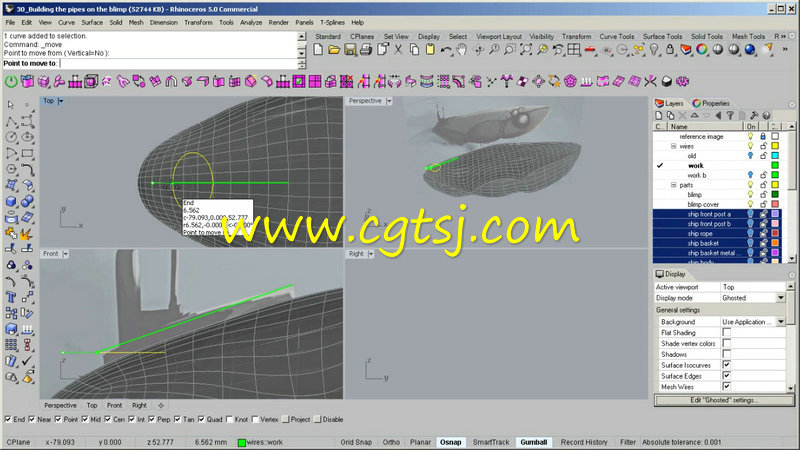The image size is (800, 450).
Task: Uncheck the Surface Isocurves checkbox
Action: click(727, 365)
